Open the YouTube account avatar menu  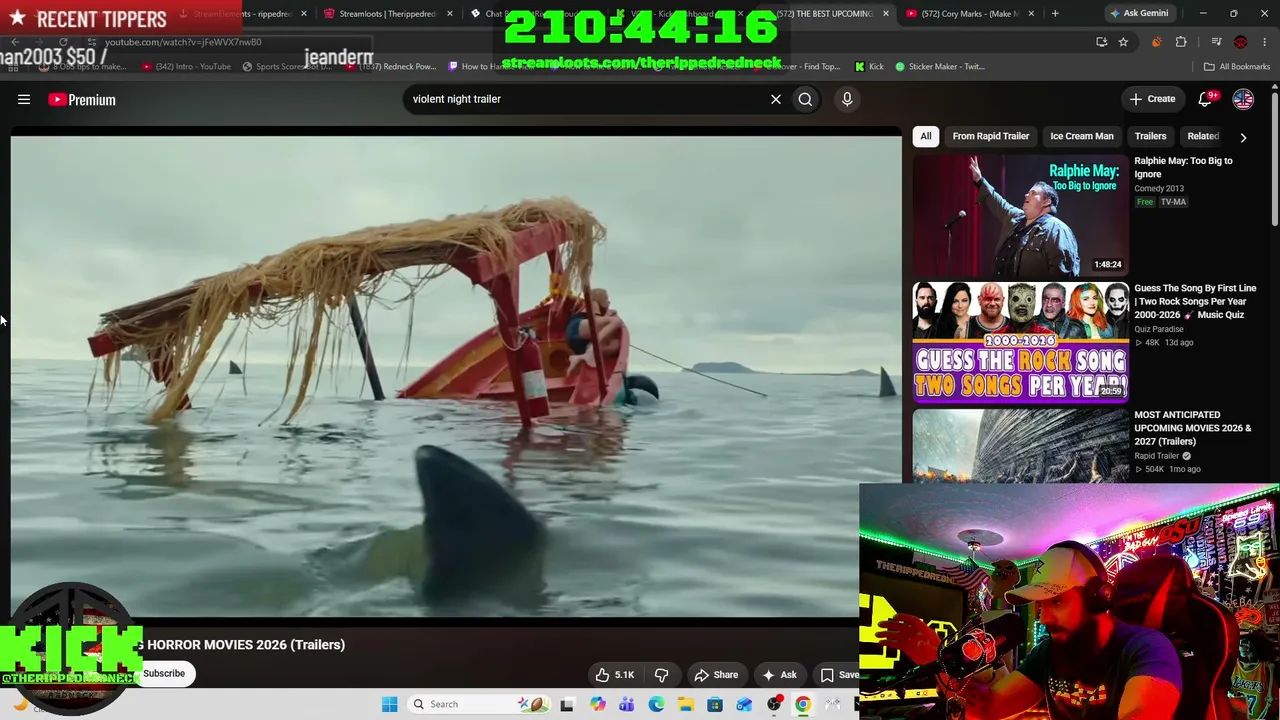click(x=1243, y=99)
